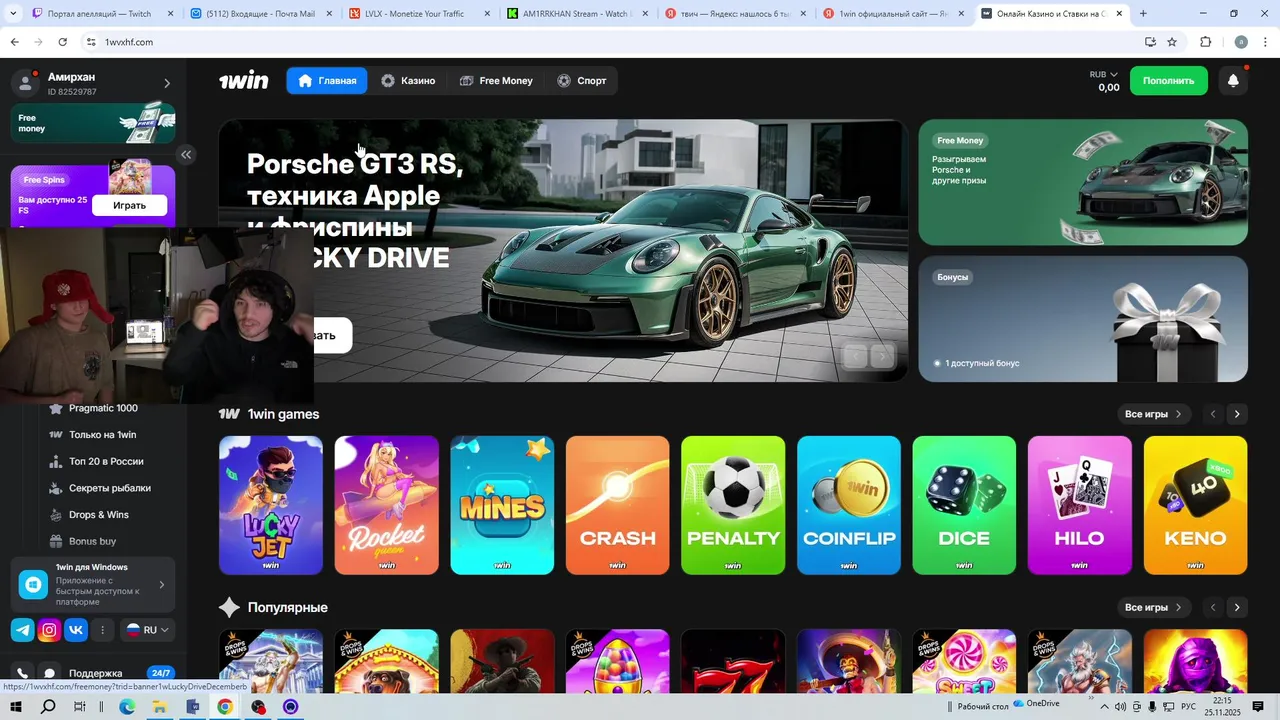1280x720 pixels.
Task: Launch Microsoft Edge from taskbar
Action: tap(127, 707)
